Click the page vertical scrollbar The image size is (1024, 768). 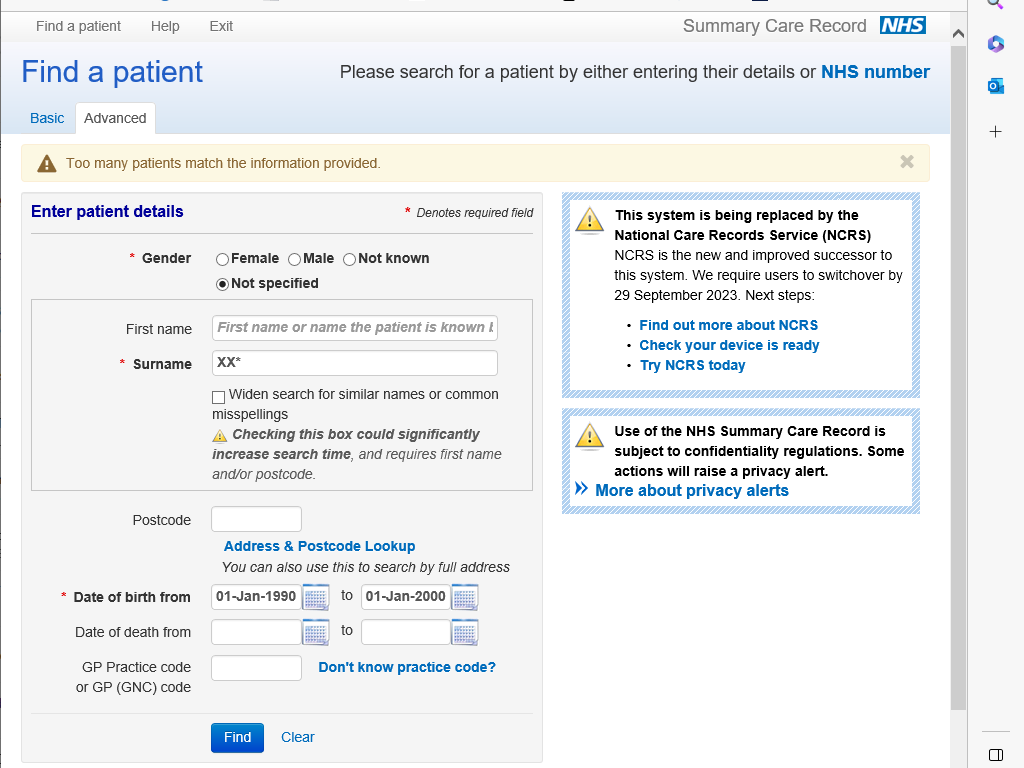pos(958,378)
